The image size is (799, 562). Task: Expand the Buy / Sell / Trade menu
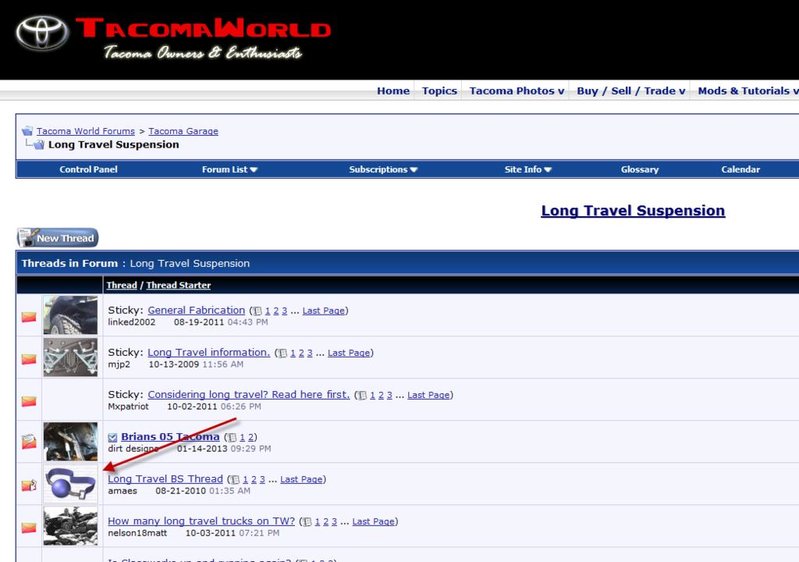(x=631, y=91)
